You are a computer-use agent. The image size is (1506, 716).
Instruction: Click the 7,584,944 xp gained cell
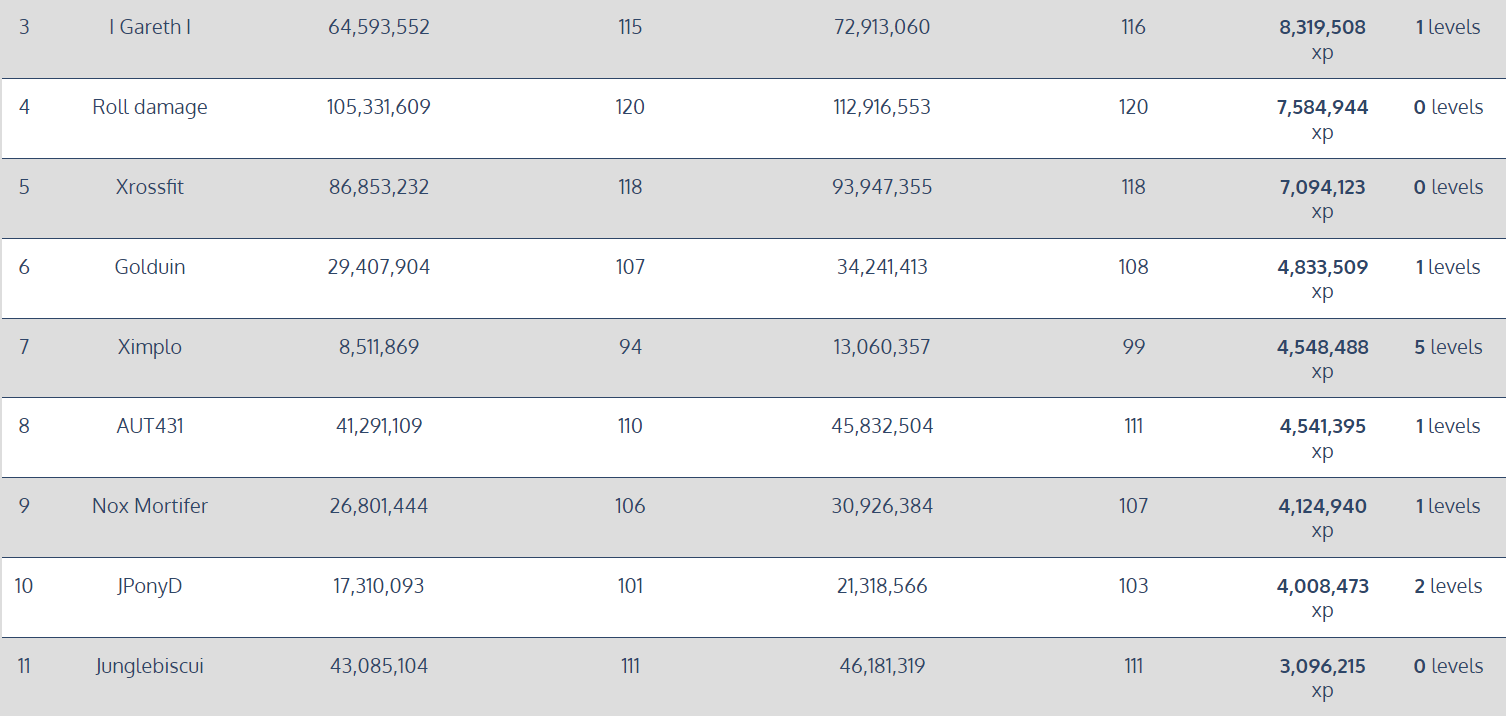pos(1322,119)
